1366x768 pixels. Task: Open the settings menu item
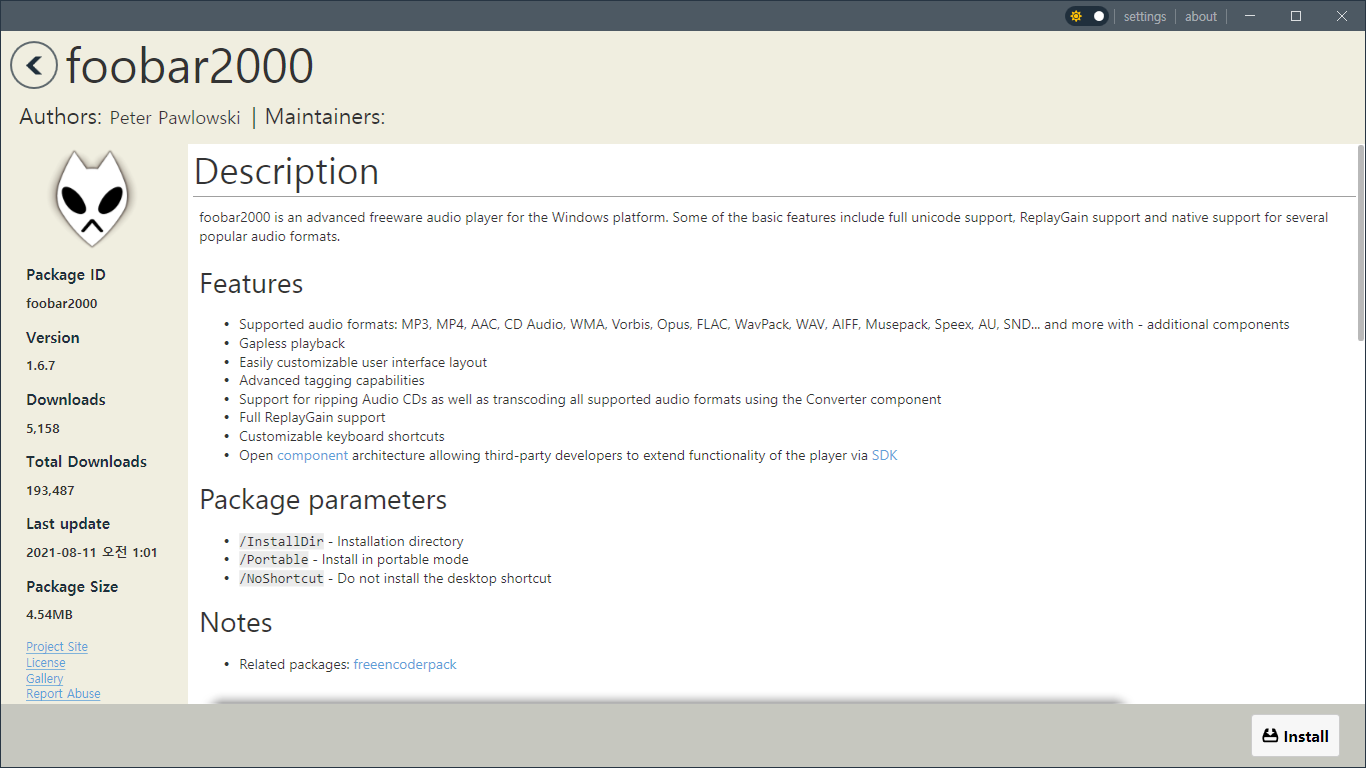point(1145,16)
